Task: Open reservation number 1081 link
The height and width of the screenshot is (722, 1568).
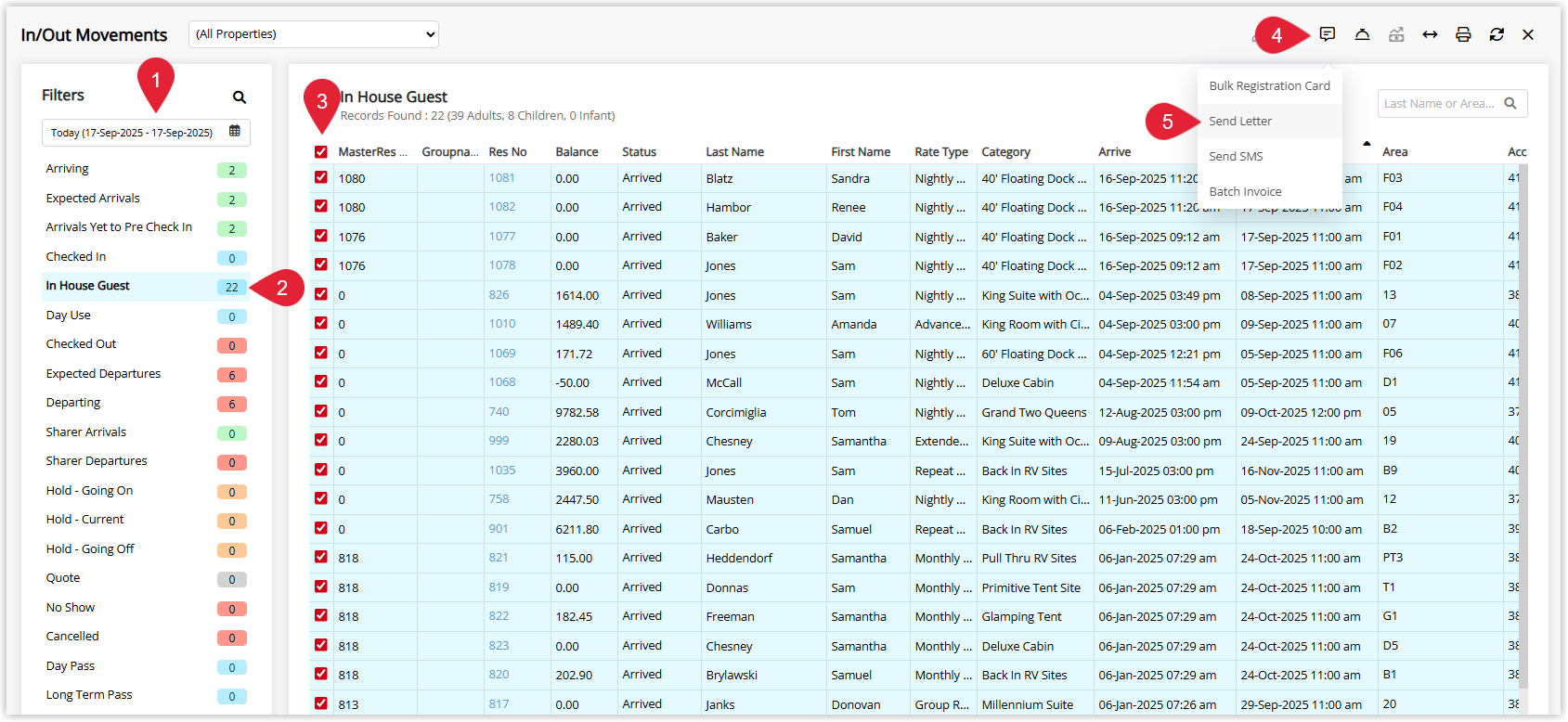Action: [501, 177]
